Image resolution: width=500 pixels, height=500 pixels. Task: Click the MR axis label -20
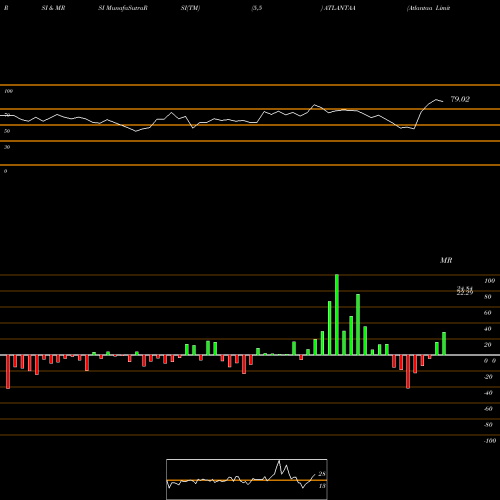pyautogui.click(x=488, y=377)
